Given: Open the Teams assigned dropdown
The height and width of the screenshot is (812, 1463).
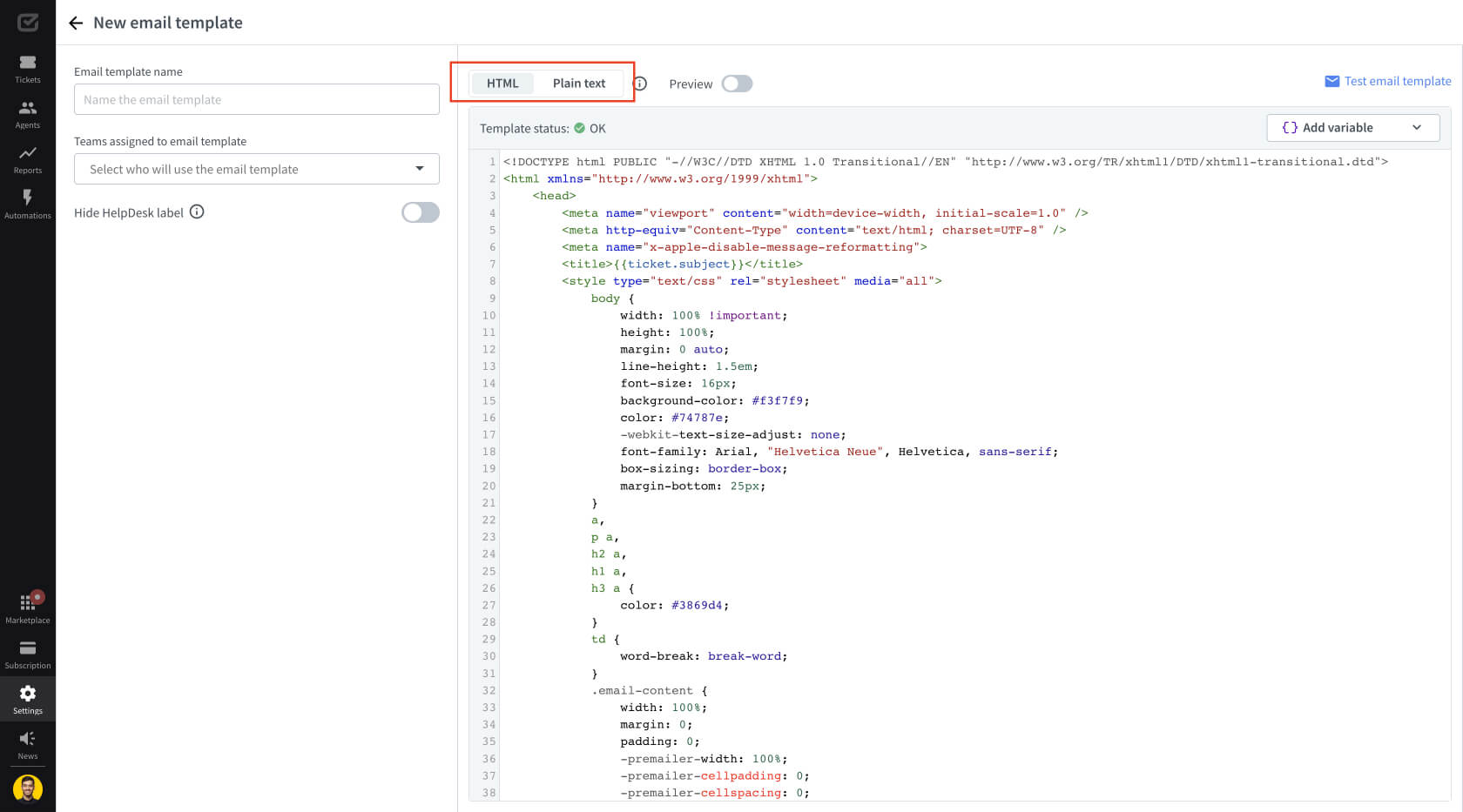Looking at the screenshot, I should click(257, 169).
